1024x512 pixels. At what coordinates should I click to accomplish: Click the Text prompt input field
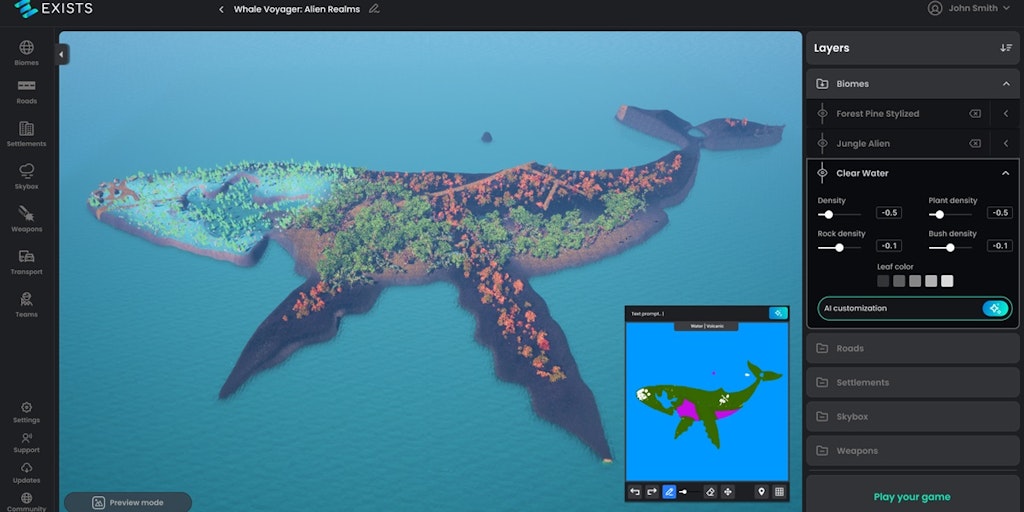click(x=697, y=313)
